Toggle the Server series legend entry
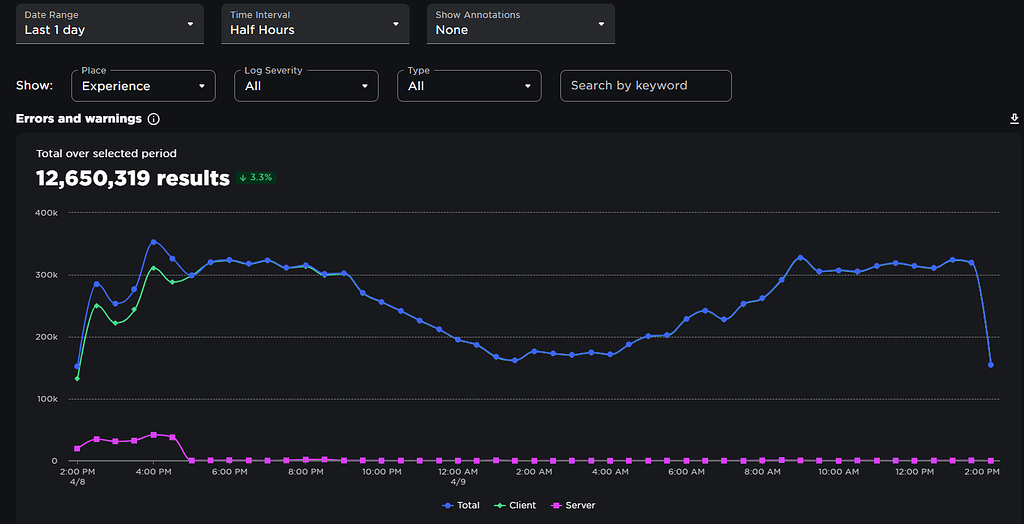 coord(573,506)
